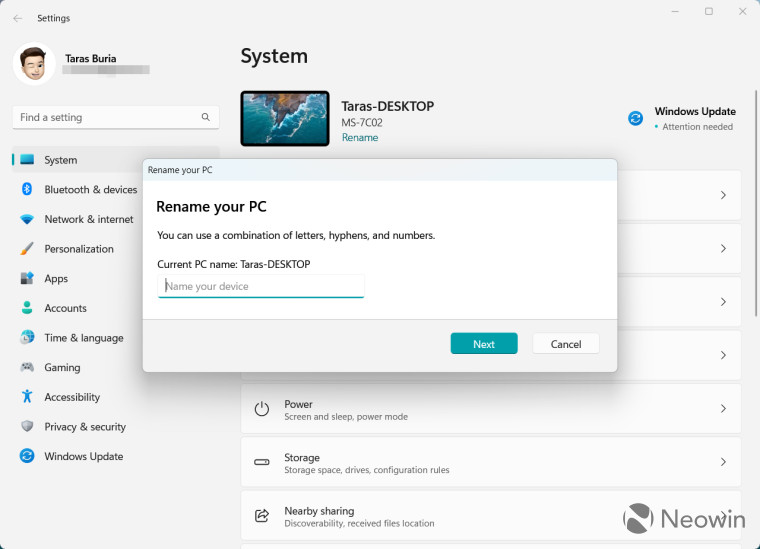The width and height of the screenshot is (760, 549).
Task: Expand Power row chevron
Action: pyautogui.click(x=723, y=408)
